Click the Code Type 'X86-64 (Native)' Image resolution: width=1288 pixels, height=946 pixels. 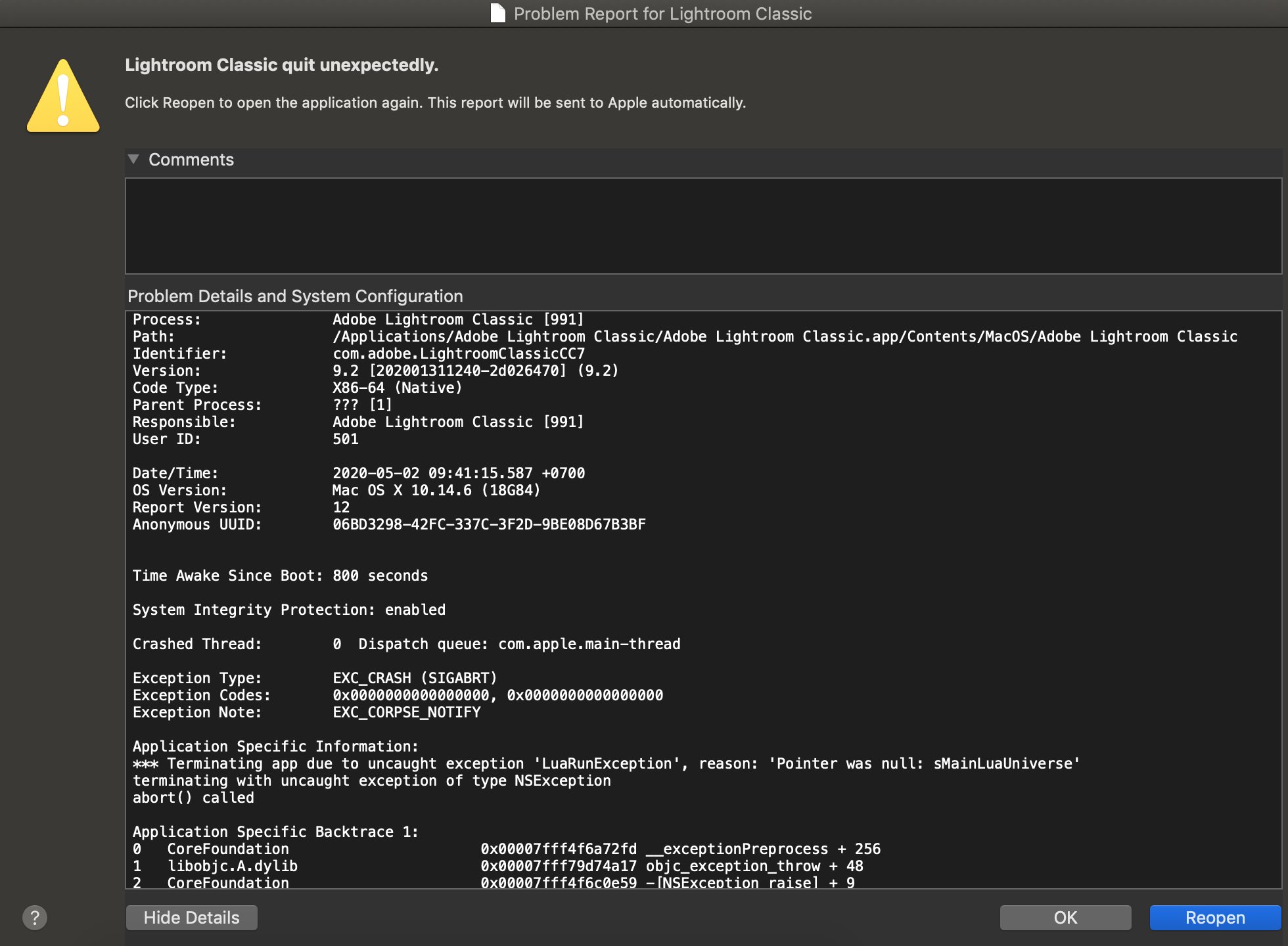point(397,388)
